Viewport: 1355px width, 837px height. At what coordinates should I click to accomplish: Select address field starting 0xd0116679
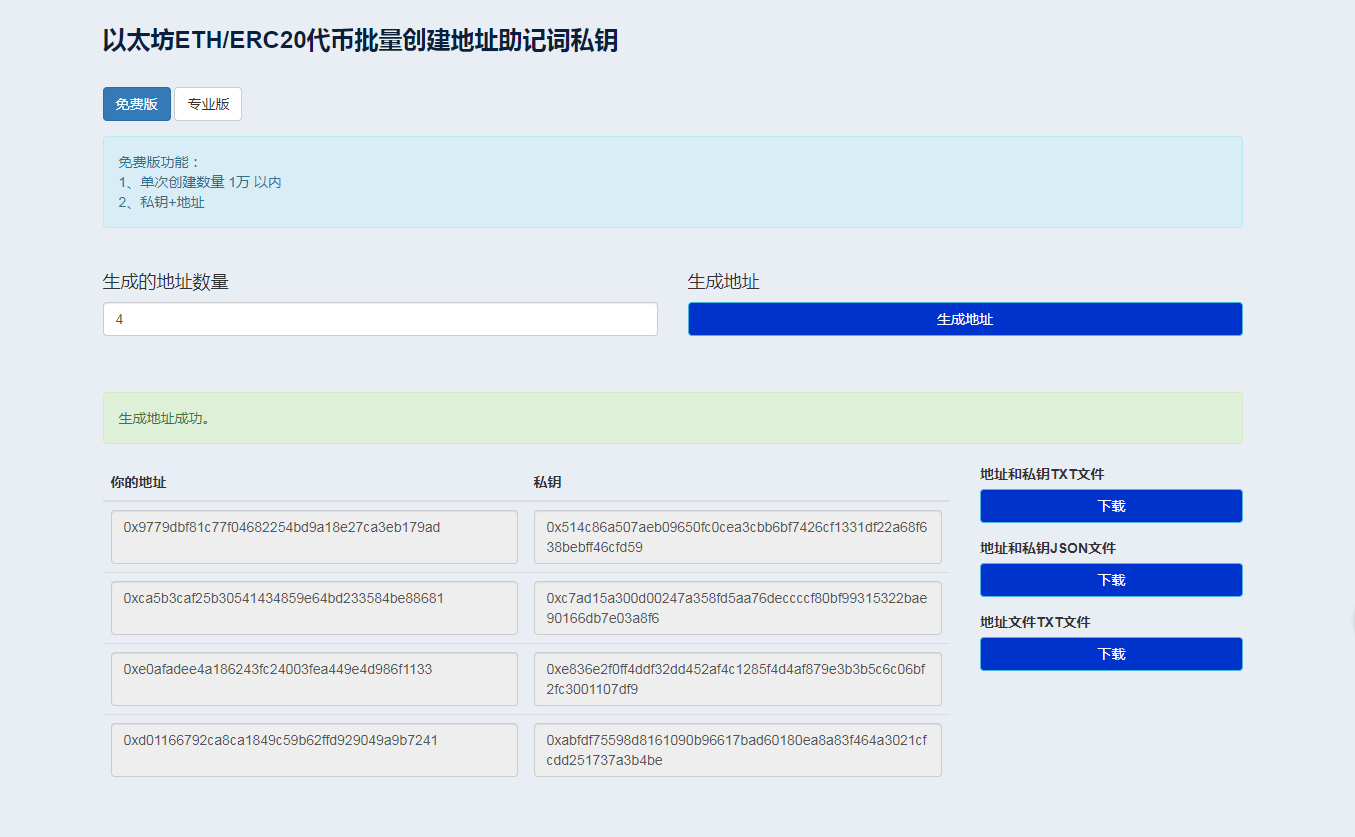(x=314, y=750)
